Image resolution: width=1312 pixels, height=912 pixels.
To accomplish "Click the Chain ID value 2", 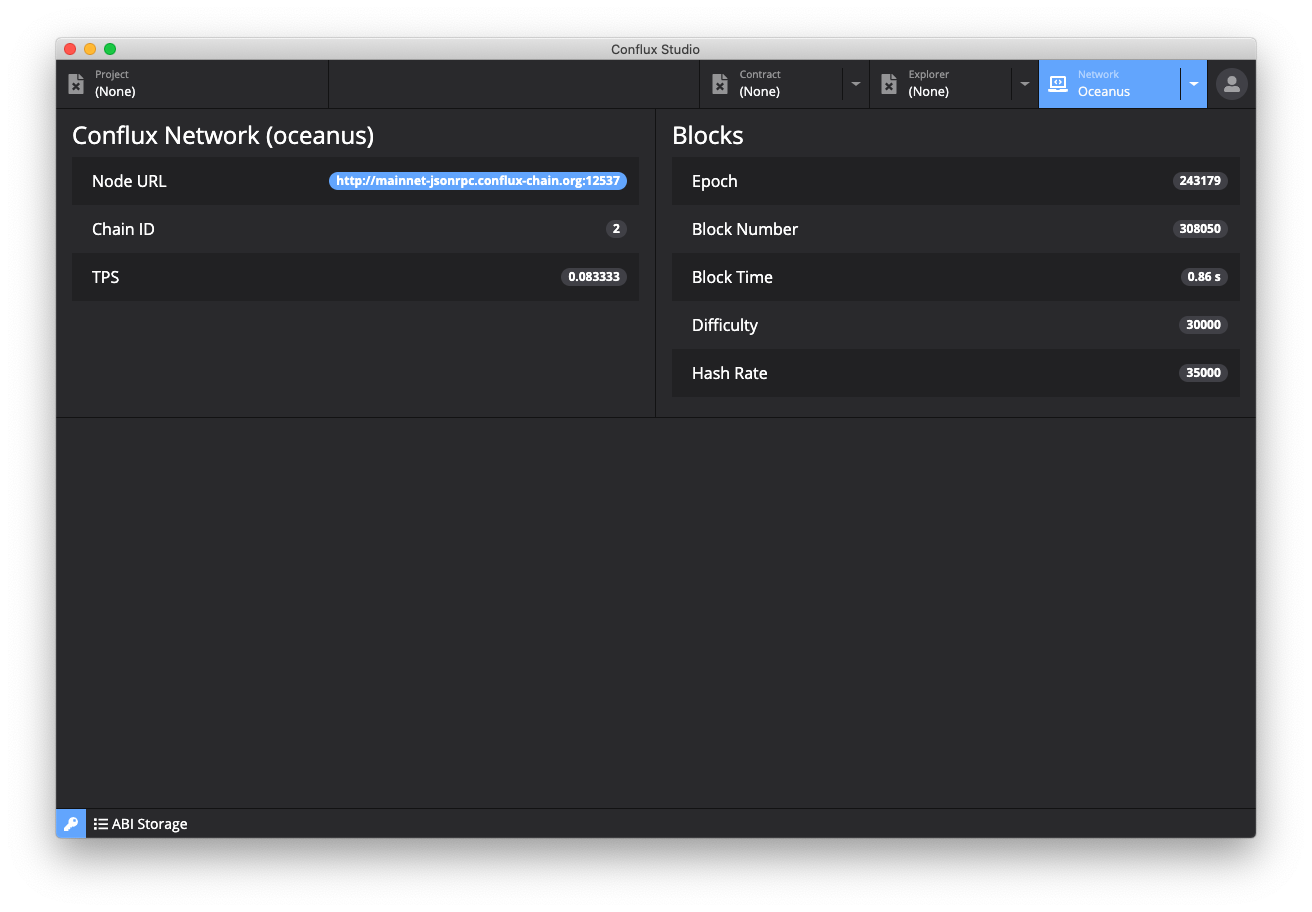I will tap(616, 229).
